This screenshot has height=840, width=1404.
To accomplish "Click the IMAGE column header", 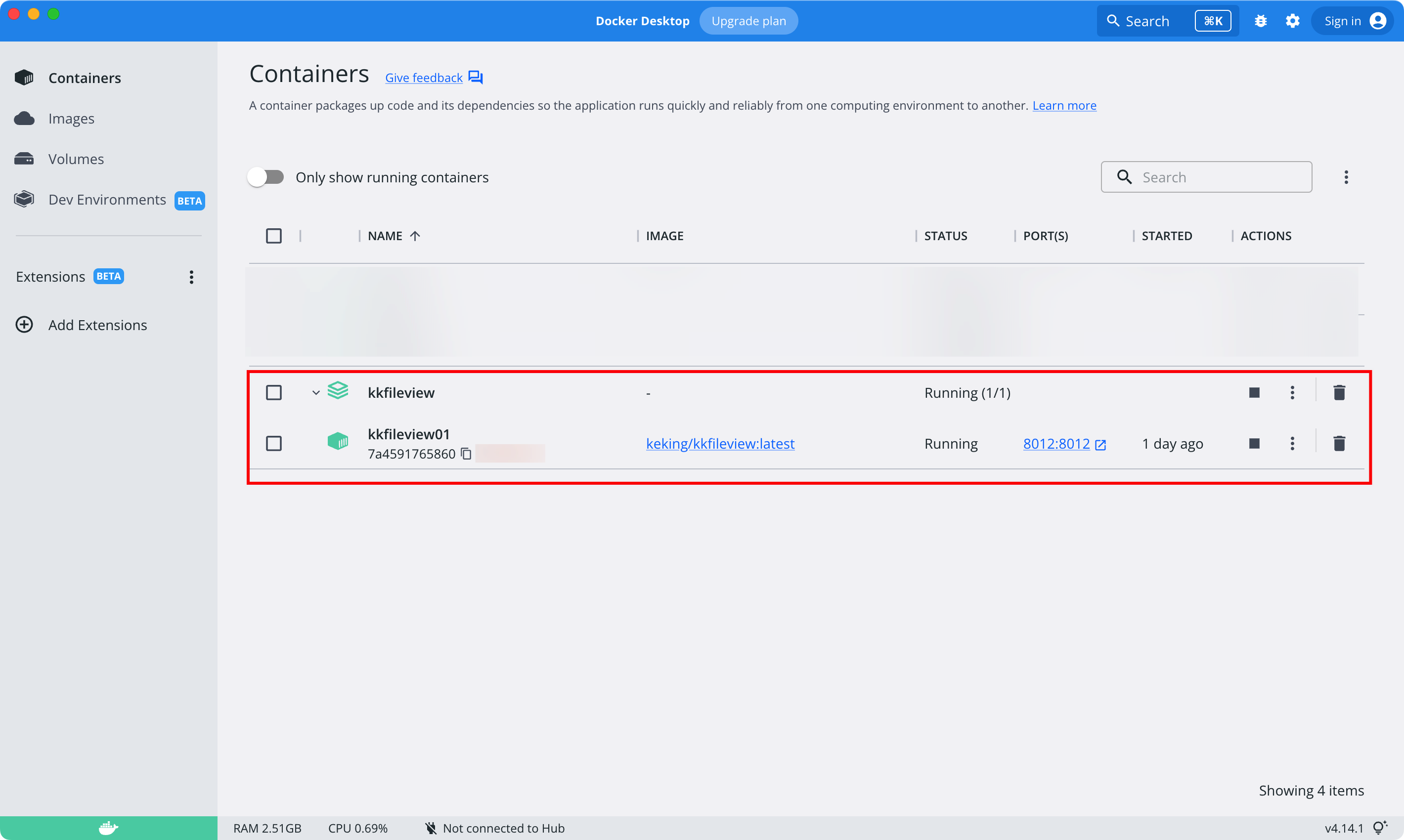I will pos(665,236).
